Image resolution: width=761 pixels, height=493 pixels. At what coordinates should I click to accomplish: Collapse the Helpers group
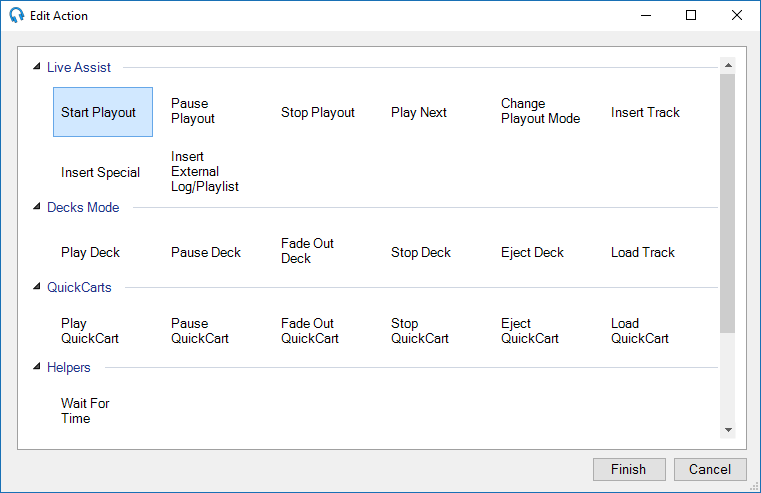pos(37,367)
